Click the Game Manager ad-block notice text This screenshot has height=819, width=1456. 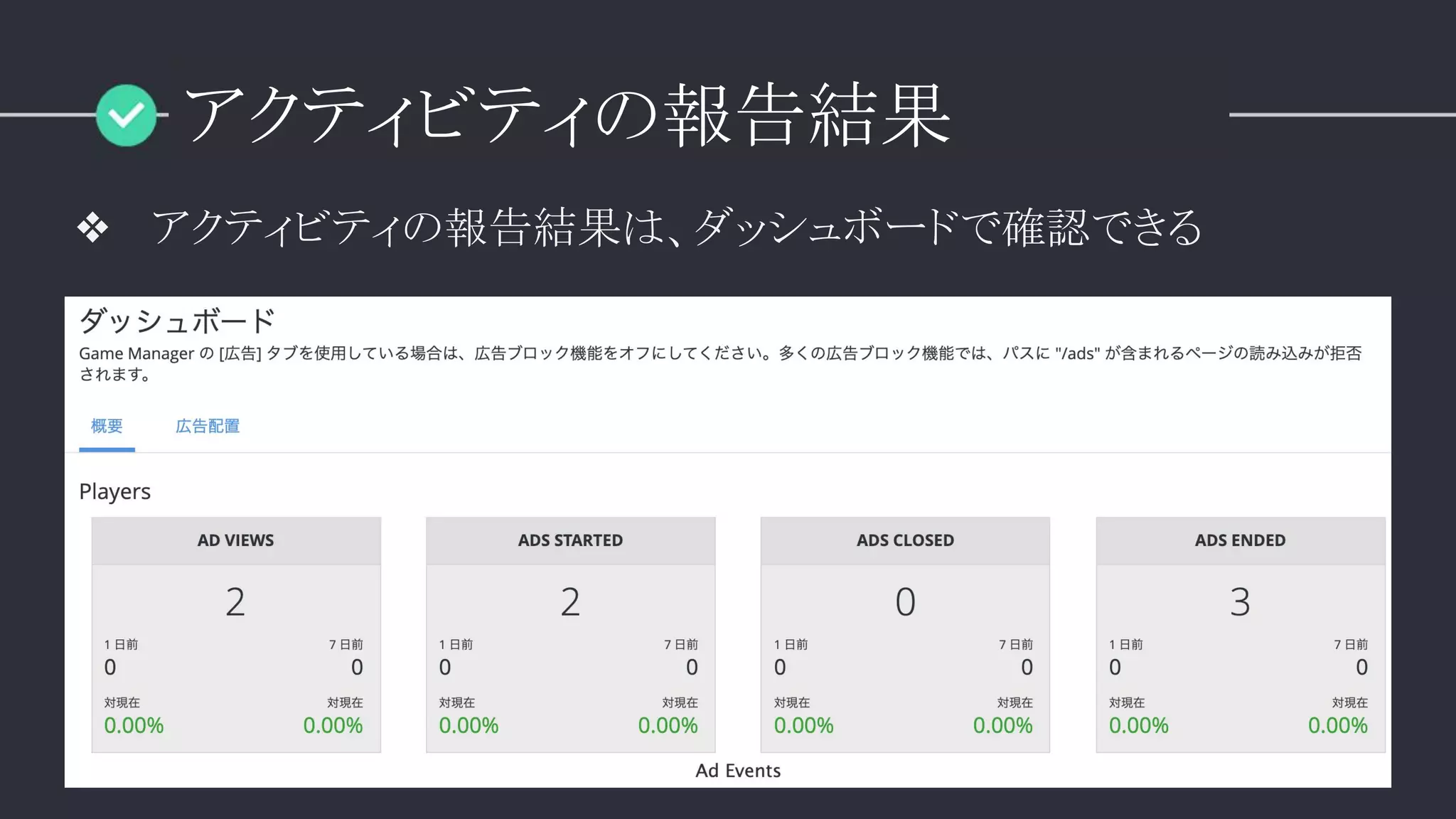point(720,363)
